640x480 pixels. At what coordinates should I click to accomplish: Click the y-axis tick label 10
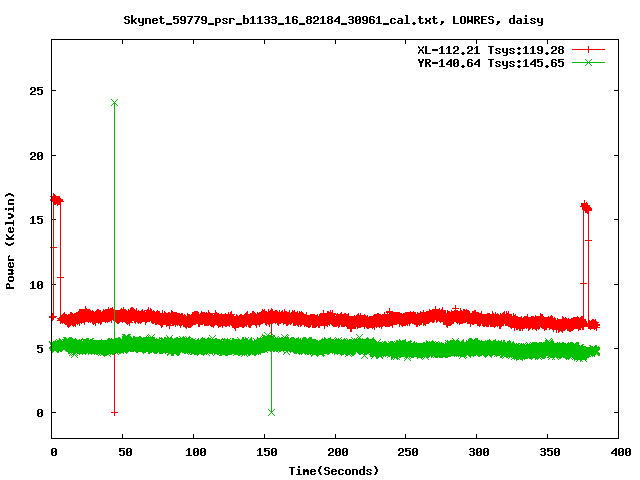(x=36, y=285)
